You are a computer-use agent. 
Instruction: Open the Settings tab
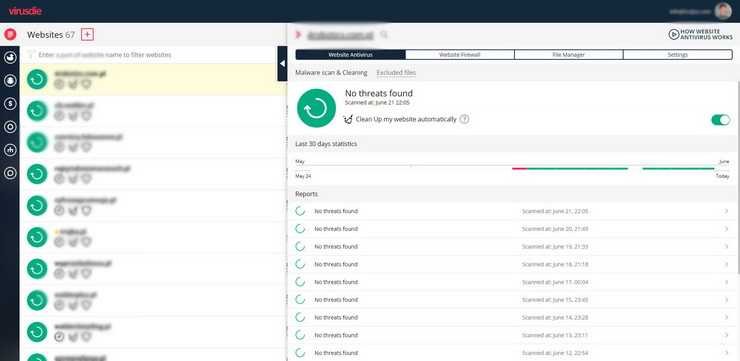(x=678, y=55)
